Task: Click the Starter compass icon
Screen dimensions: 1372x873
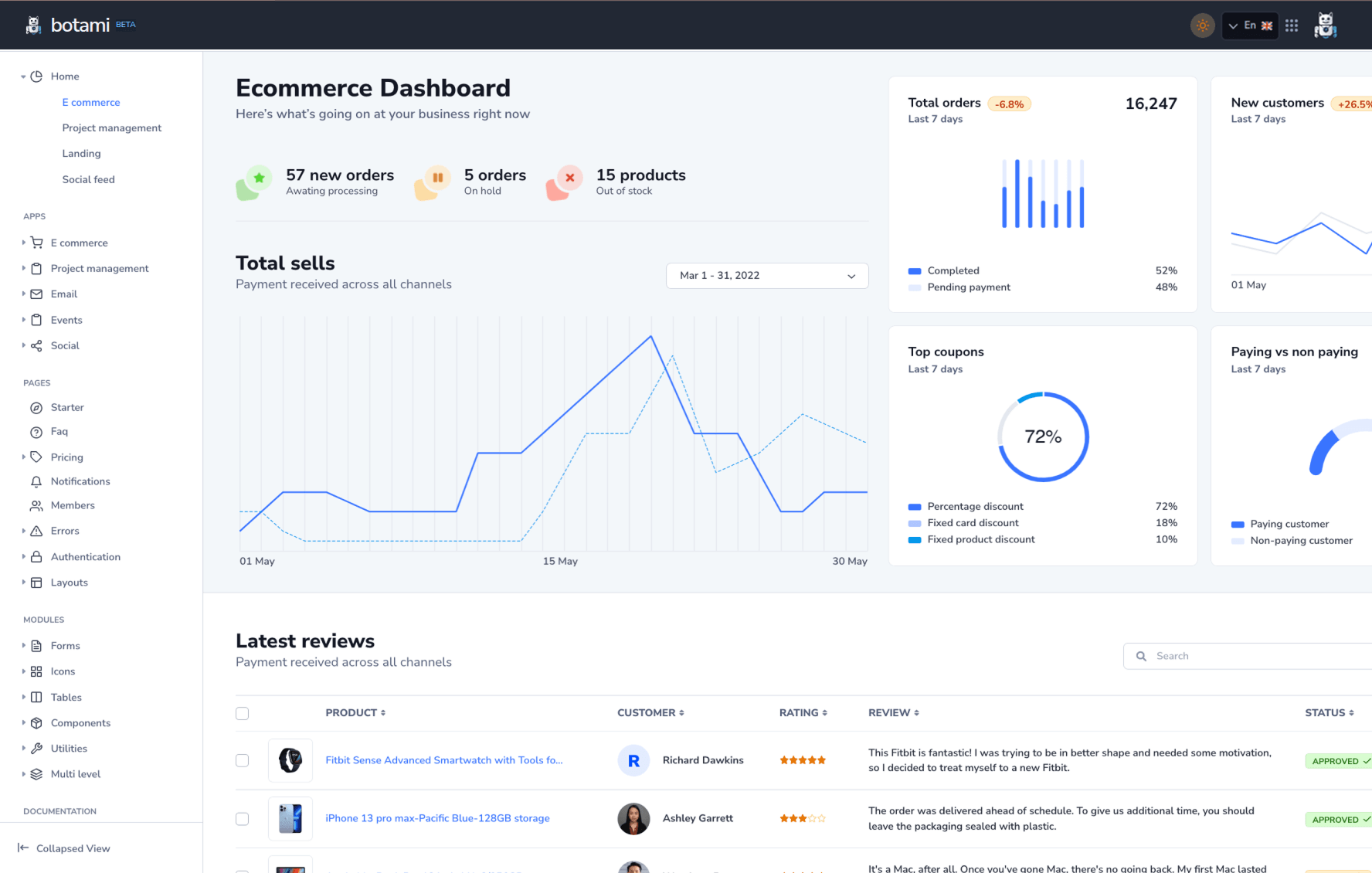Action: coord(36,408)
